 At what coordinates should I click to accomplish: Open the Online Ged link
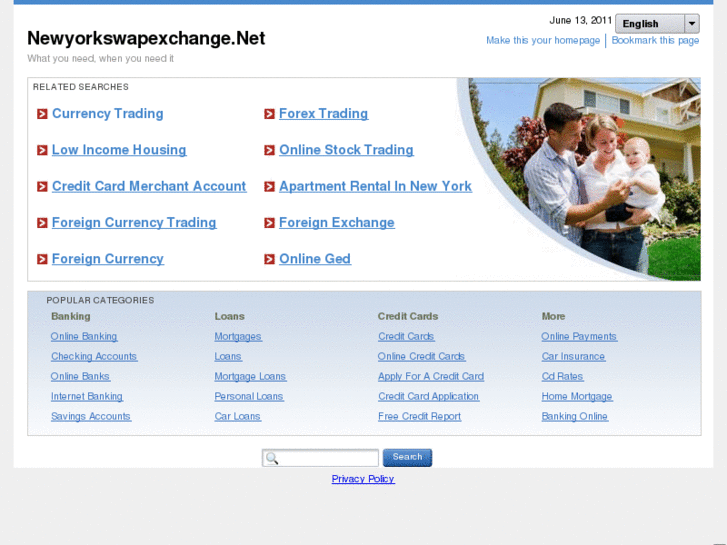[x=315, y=259]
